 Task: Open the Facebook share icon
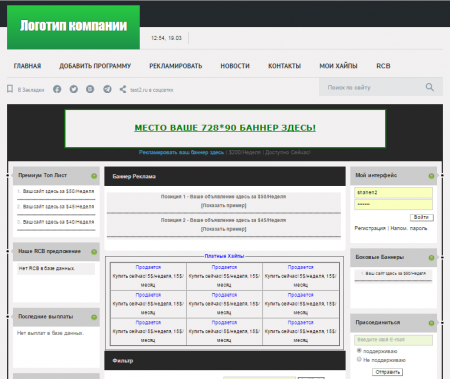(57, 89)
